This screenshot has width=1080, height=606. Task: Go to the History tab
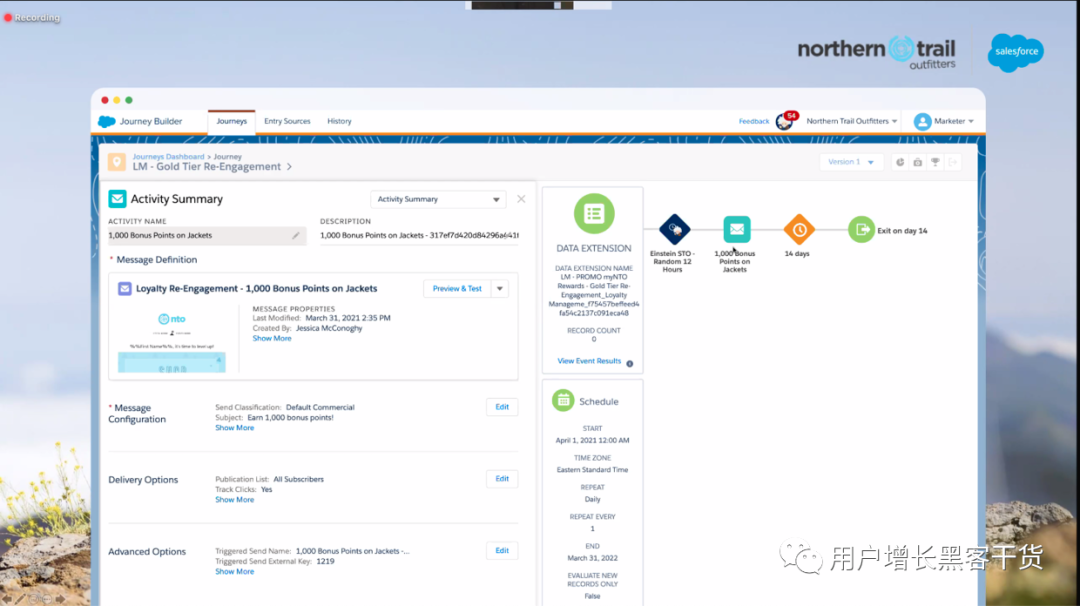coord(339,121)
